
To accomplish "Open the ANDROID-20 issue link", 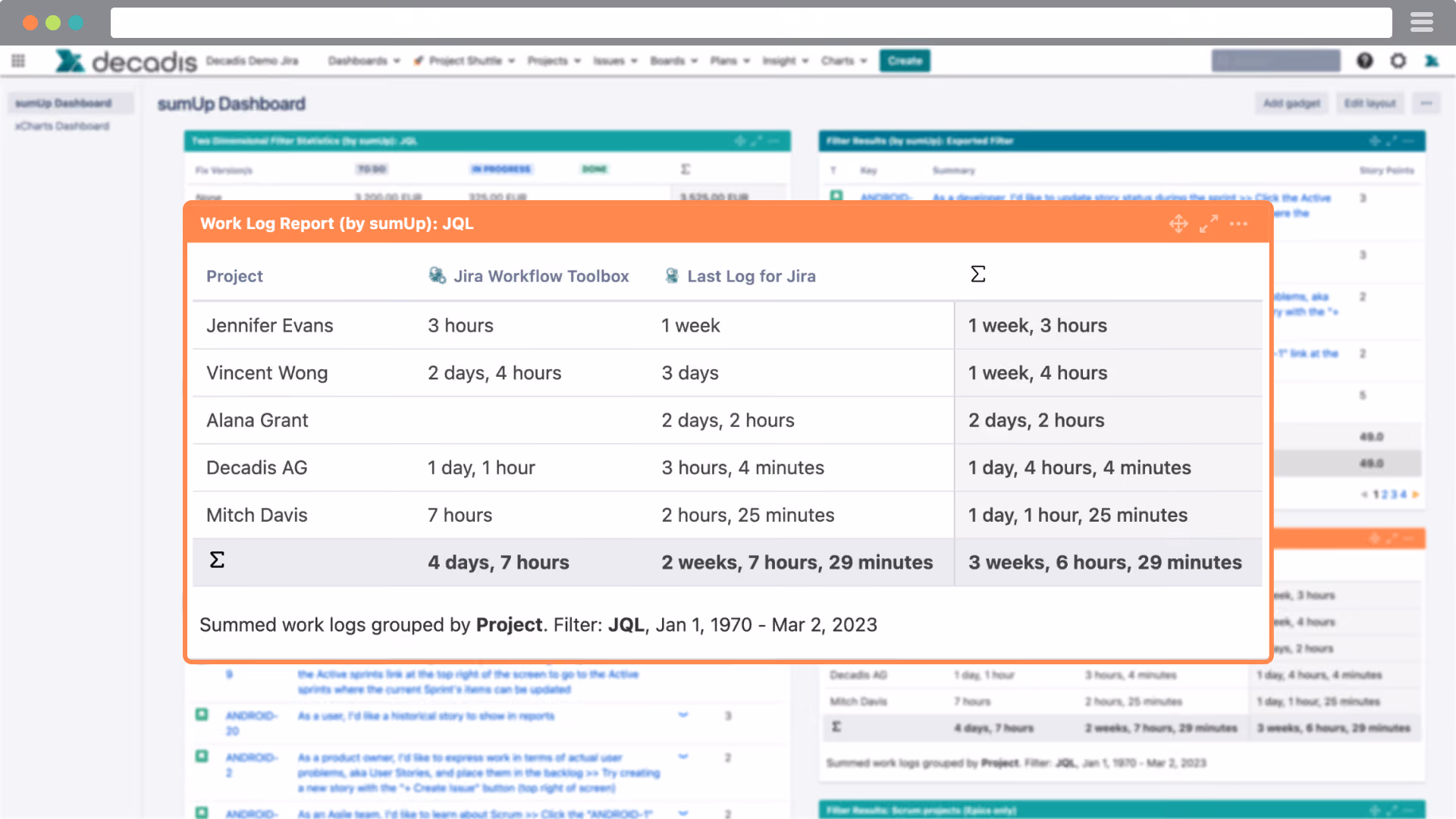I will [x=252, y=723].
